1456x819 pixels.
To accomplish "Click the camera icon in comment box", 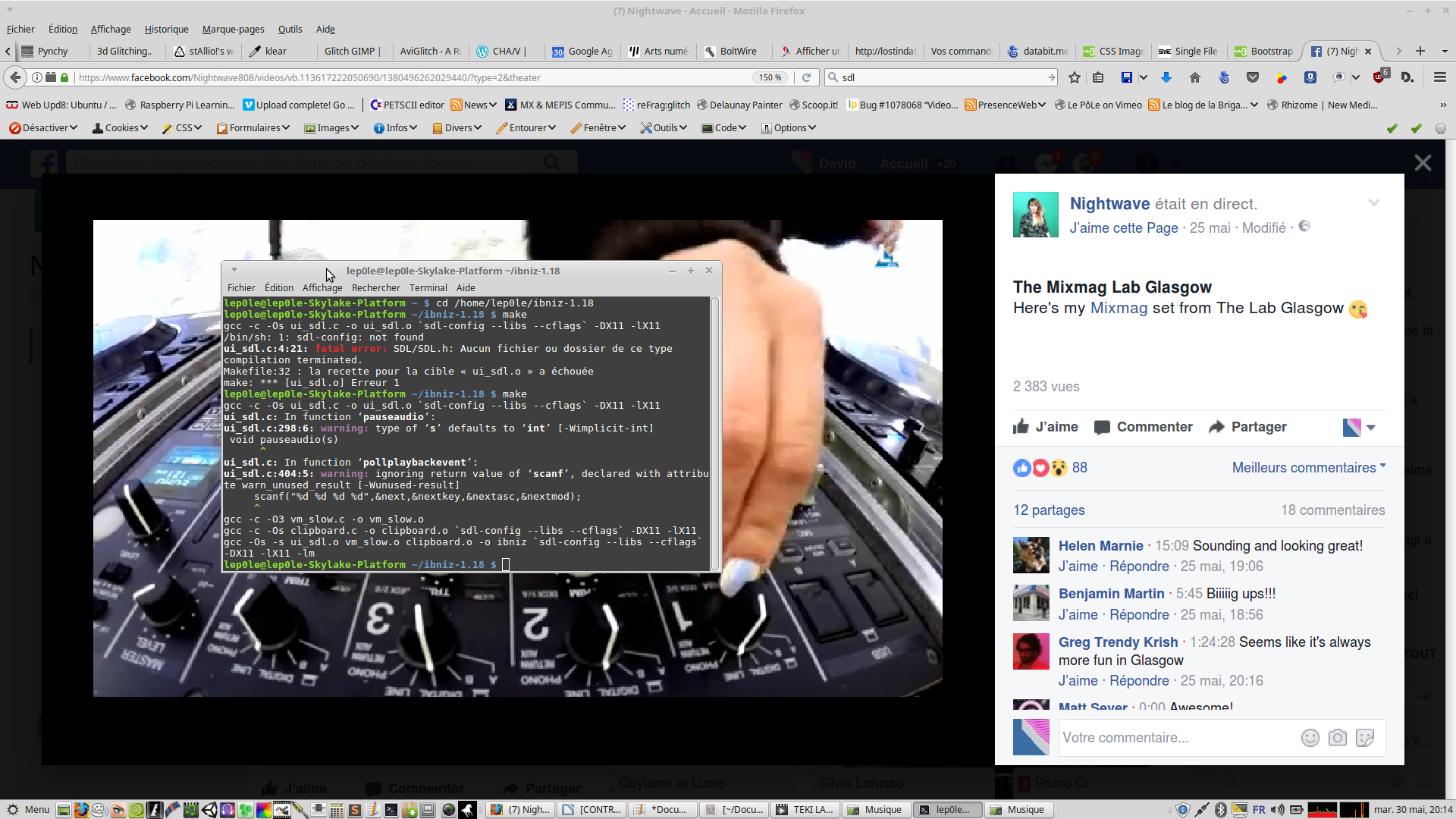I will tap(1337, 738).
